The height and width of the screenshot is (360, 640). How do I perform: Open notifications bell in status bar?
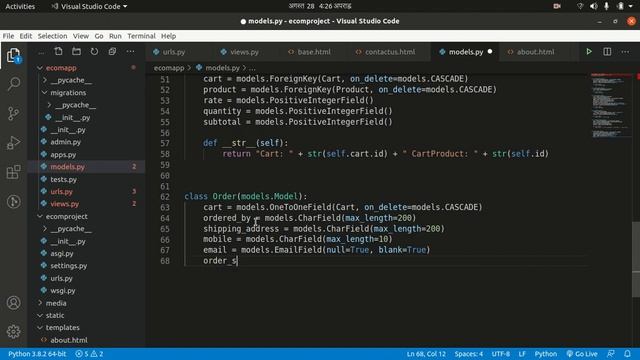click(627, 353)
